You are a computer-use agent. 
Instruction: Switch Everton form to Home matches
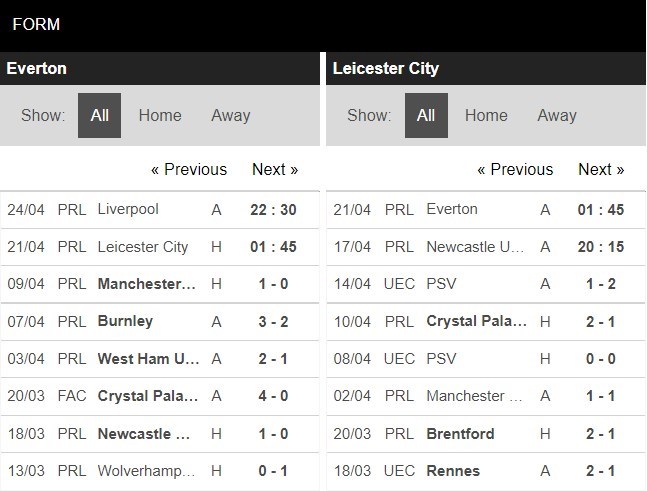click(x=160, y=115)
